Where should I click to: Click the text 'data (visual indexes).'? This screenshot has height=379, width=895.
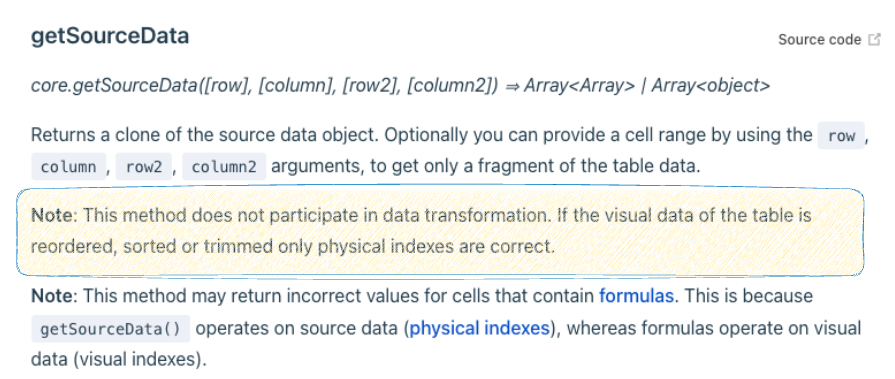pos(119,360)
